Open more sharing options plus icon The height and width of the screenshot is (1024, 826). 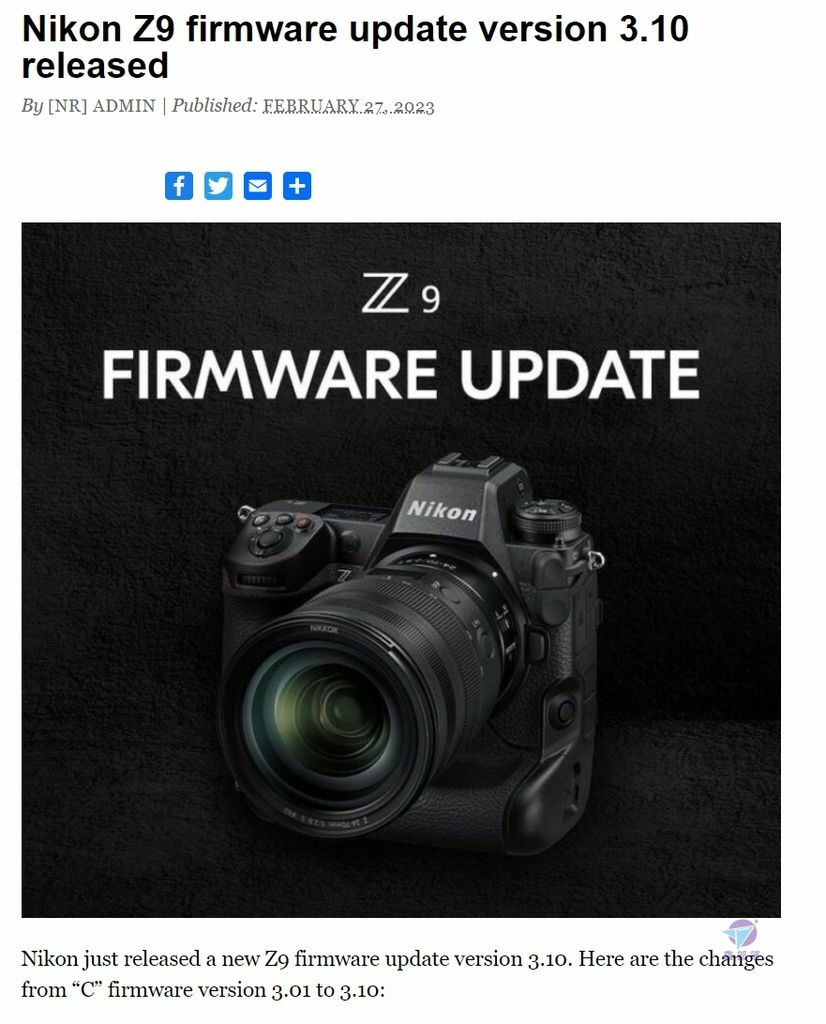[x=296, y=186]
